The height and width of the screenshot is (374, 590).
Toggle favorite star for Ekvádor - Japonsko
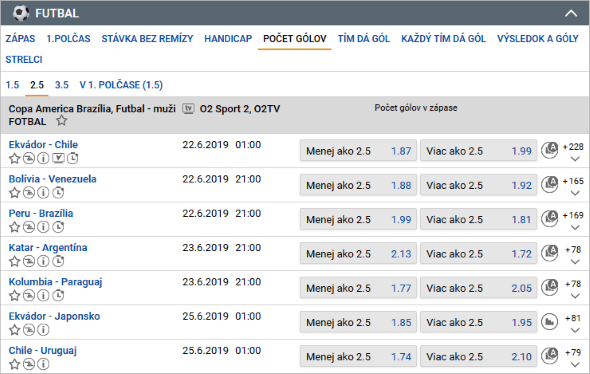15,330
